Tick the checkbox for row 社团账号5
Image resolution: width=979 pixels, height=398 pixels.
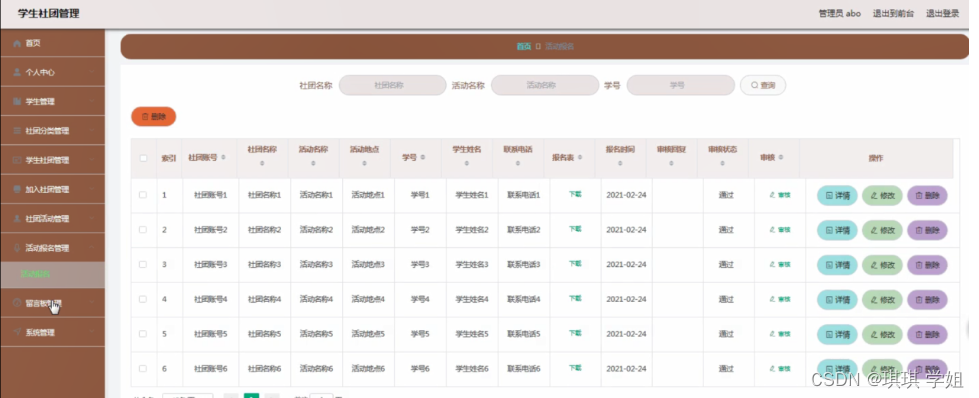(143, 334)
